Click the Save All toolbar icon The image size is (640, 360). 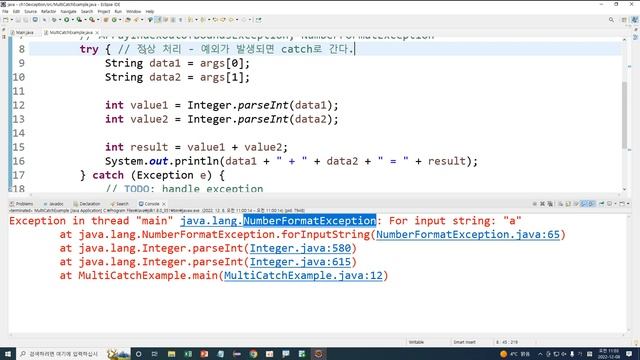click(26, 20)
